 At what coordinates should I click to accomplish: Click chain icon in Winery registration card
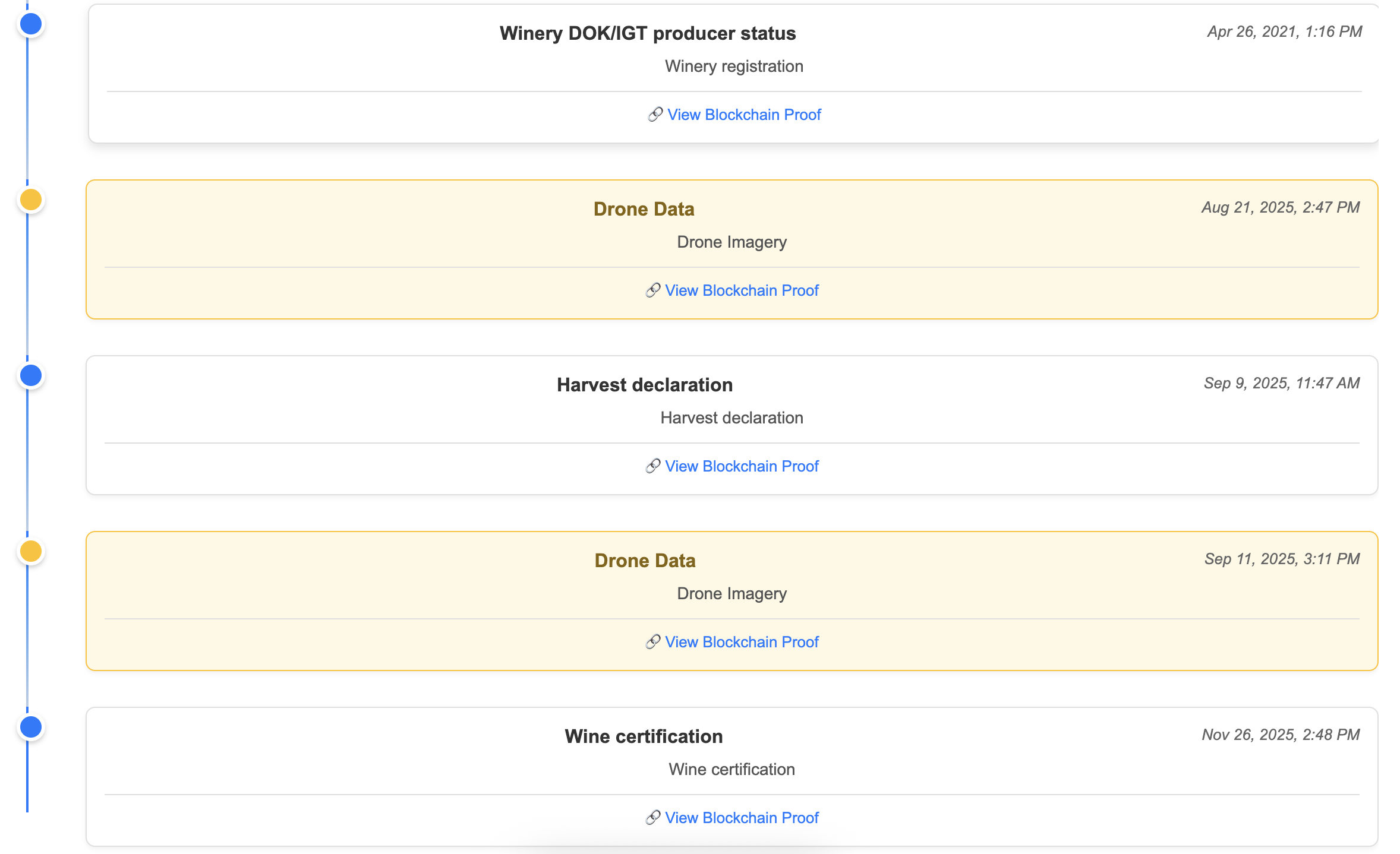655,115
